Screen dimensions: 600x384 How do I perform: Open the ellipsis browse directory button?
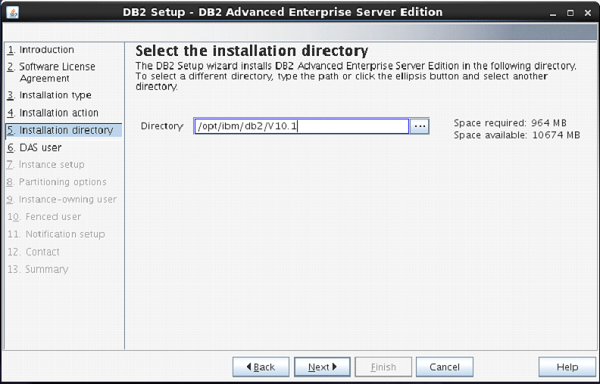point(419,126)
